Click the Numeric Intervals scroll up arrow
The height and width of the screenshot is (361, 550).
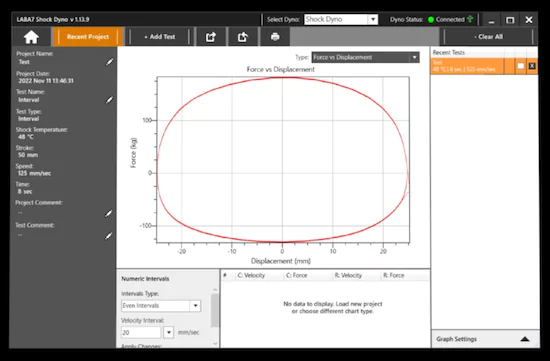coord(215,289)
